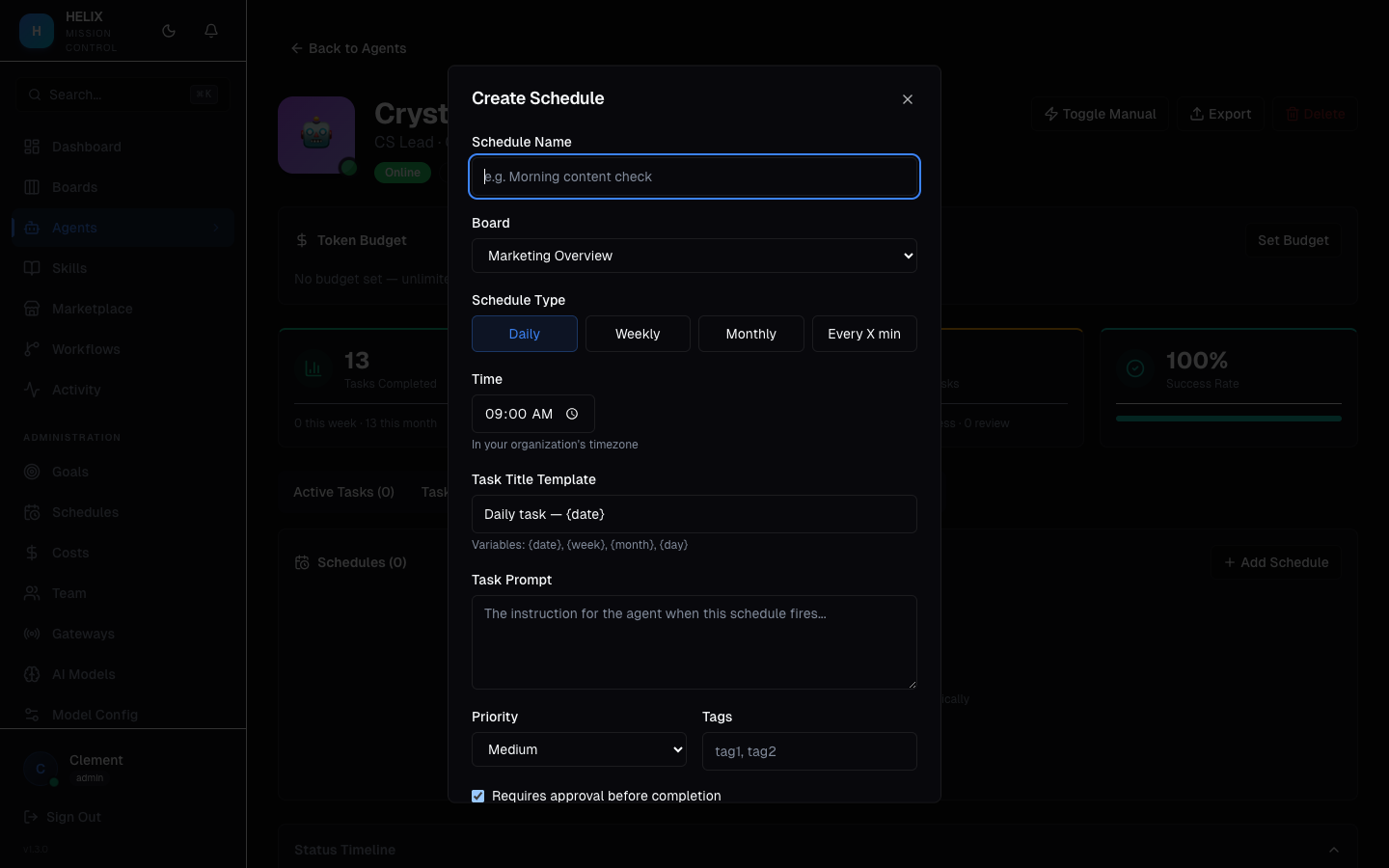Click the Helix logo icon
The height and width of the screenshot is (868, 1389).
pyautogui.click(x=37, y=31)
